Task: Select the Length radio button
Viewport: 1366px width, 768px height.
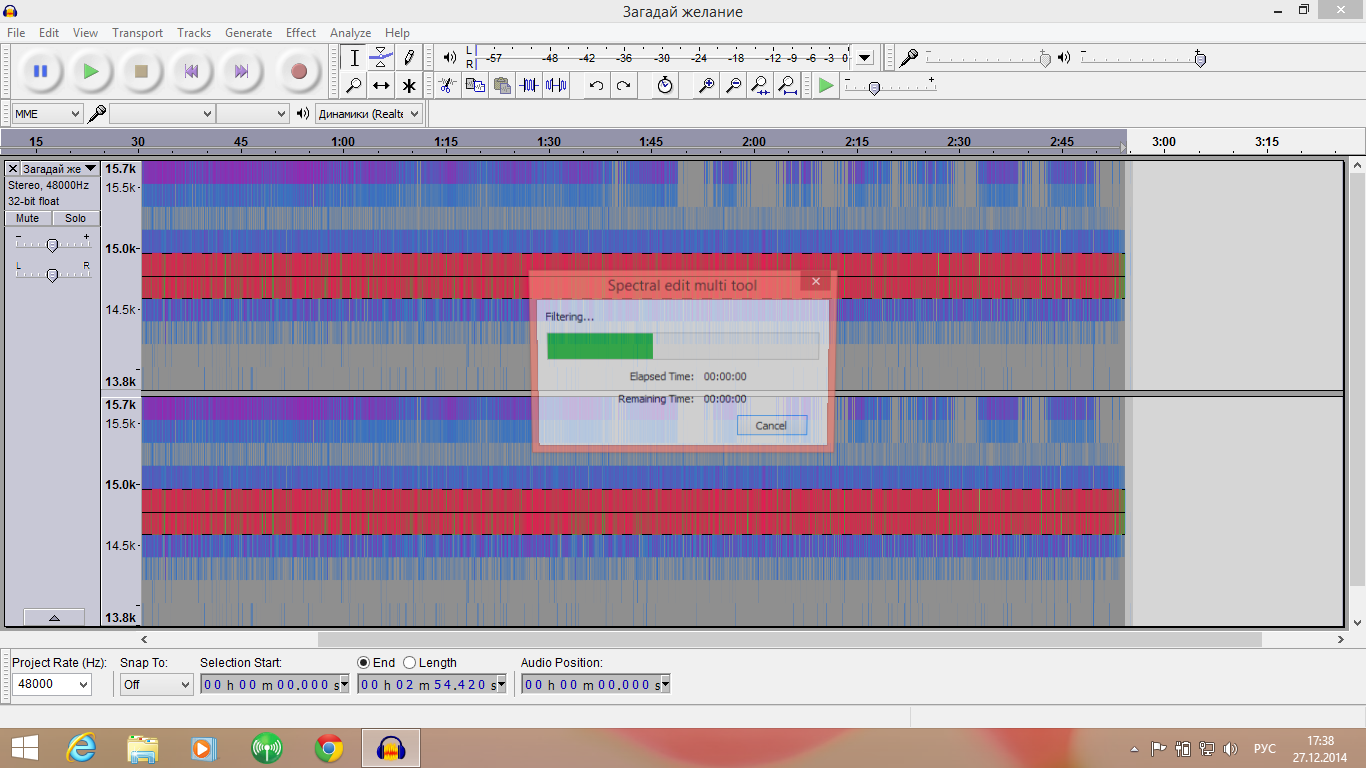Action: pos(409,662)
